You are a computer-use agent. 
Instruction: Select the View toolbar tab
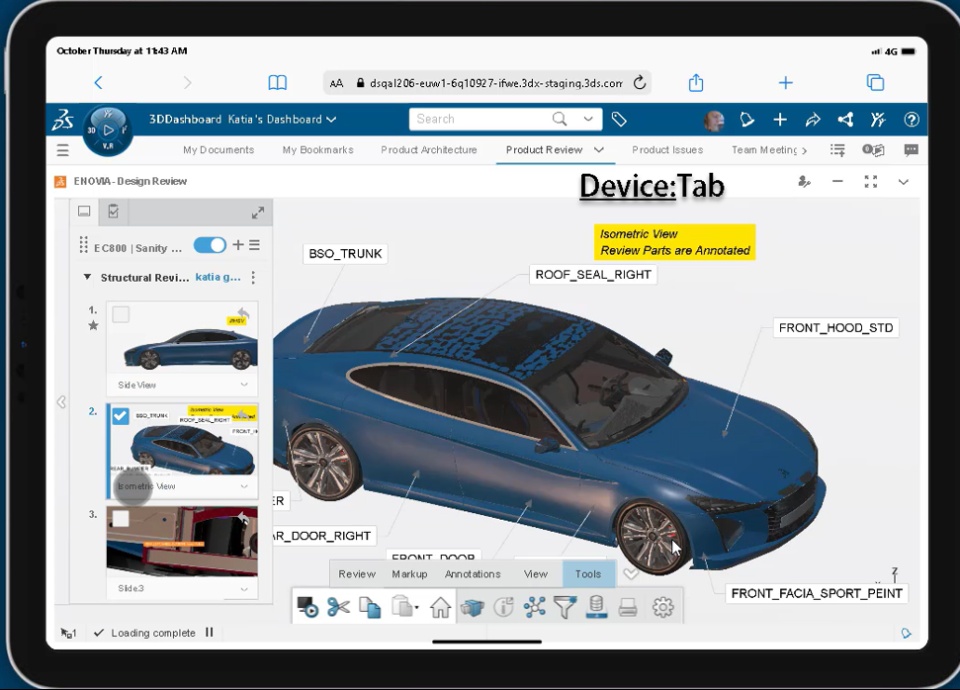pos(536,574)
